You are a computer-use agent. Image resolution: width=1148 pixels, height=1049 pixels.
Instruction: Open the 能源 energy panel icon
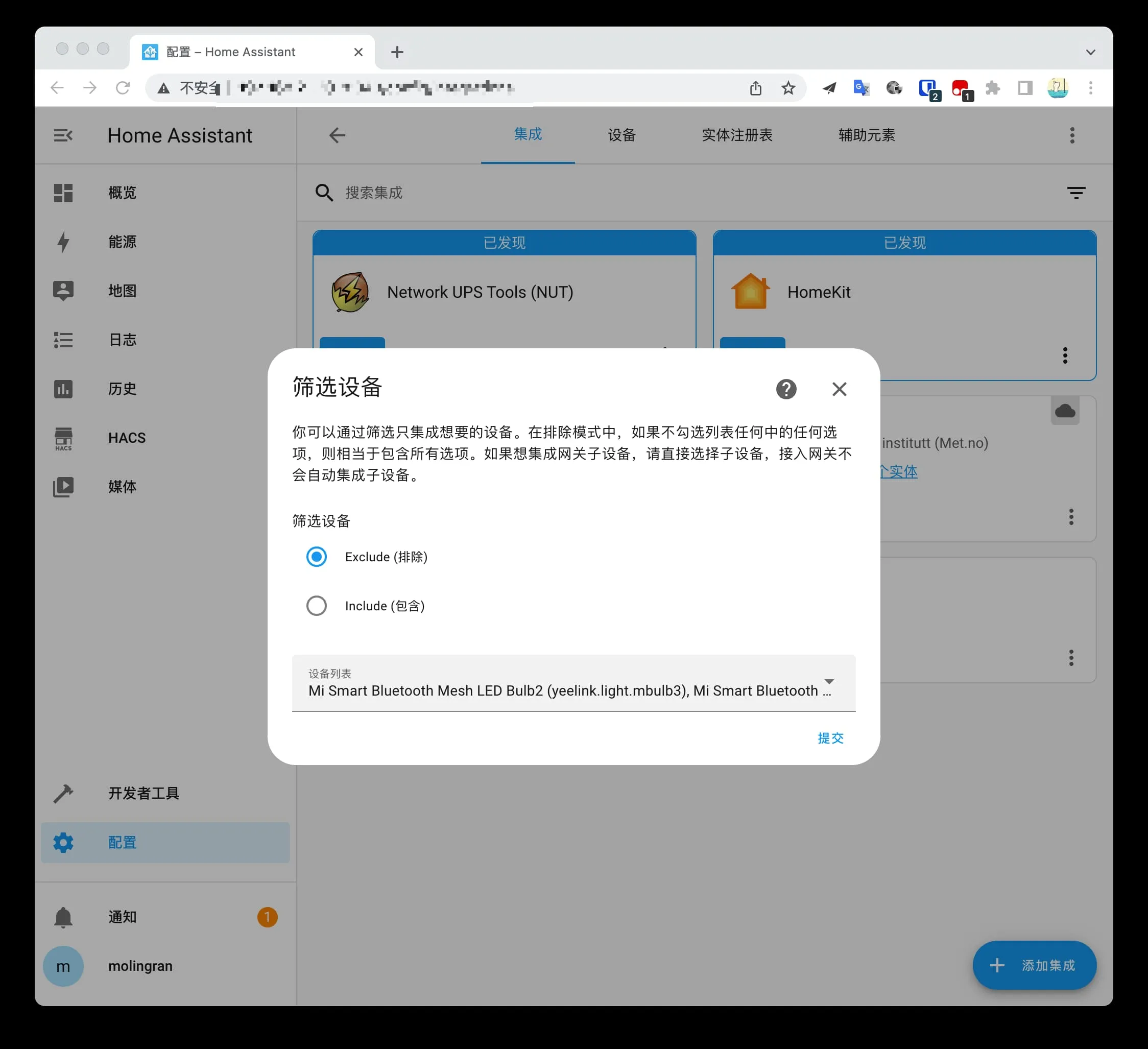[63, 242]
